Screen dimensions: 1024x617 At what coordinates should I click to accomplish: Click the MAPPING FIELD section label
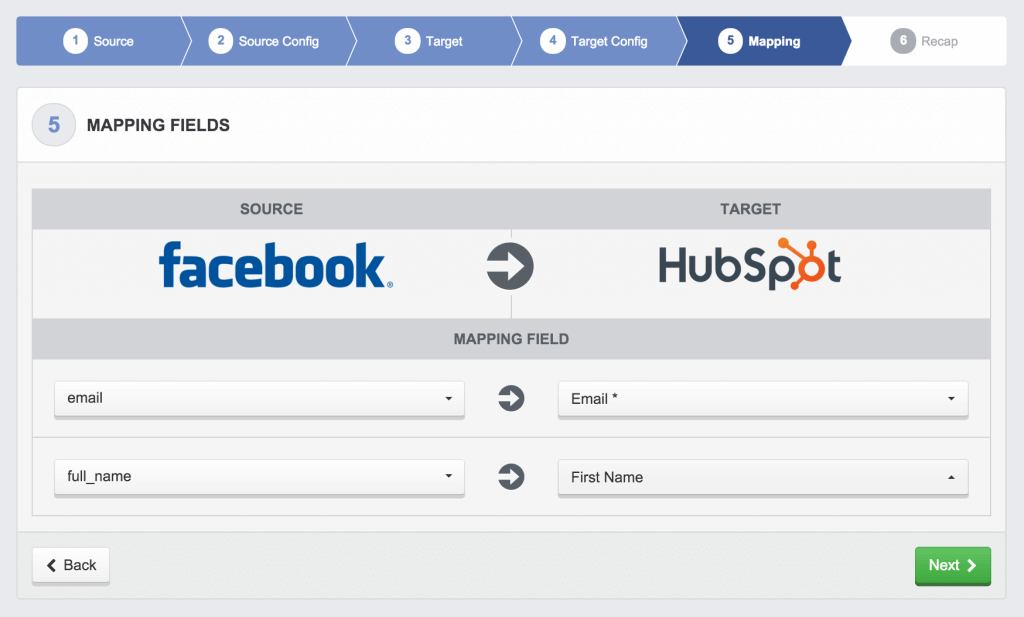click(511, 339)
